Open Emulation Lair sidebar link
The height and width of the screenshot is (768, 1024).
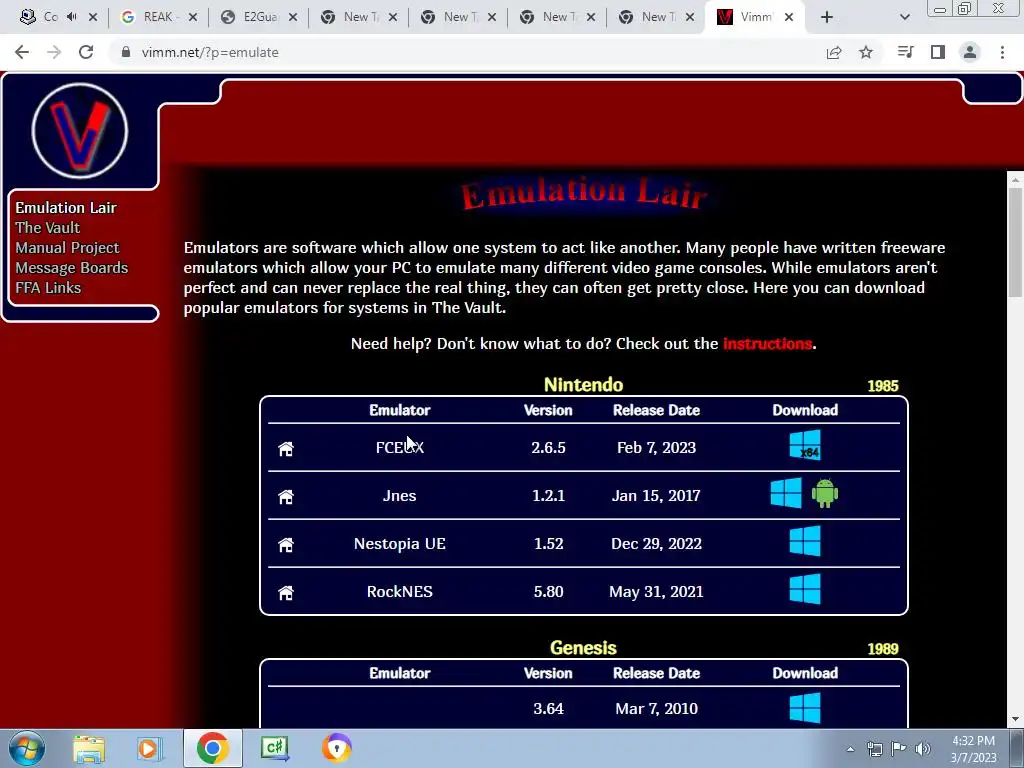click(66, 208)
